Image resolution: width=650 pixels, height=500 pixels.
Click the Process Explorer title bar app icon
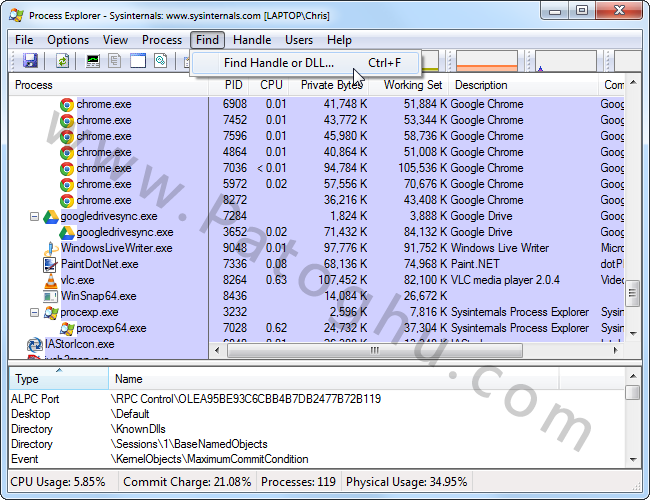pyautogui.click(x=16, y=15)
